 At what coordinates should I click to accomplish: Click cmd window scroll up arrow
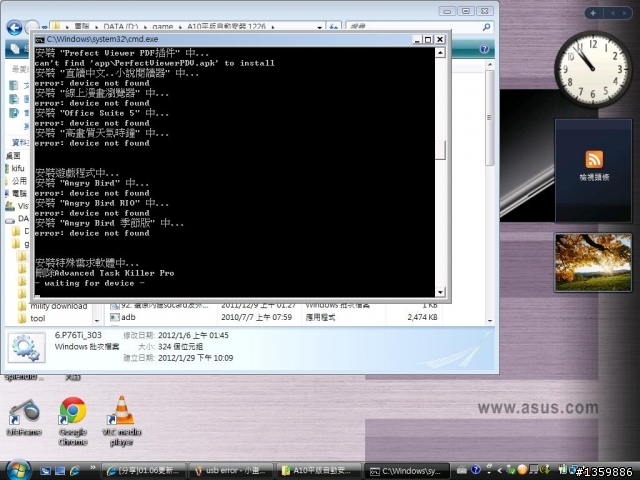(440, 53)
